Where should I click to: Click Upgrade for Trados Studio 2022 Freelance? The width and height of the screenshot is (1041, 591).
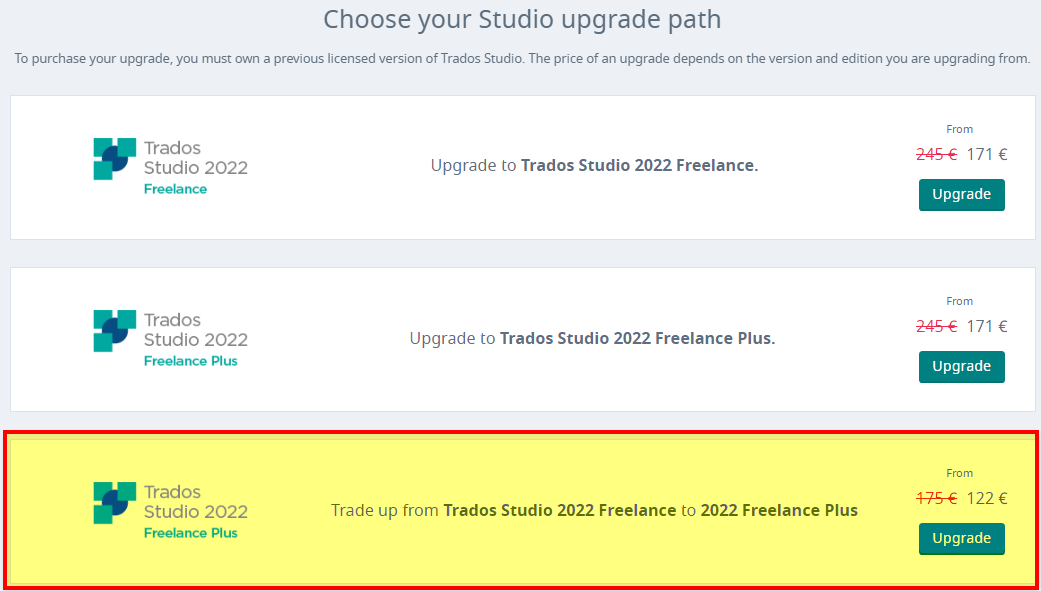tap(961, 194)
